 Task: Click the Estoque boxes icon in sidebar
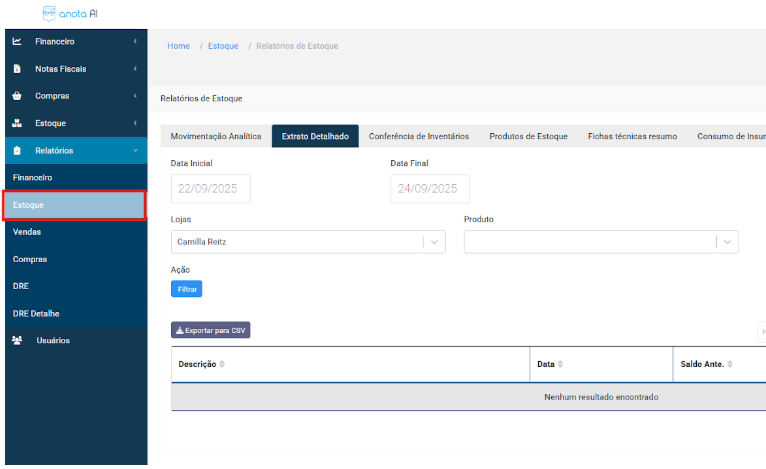[x=17, y=123]
